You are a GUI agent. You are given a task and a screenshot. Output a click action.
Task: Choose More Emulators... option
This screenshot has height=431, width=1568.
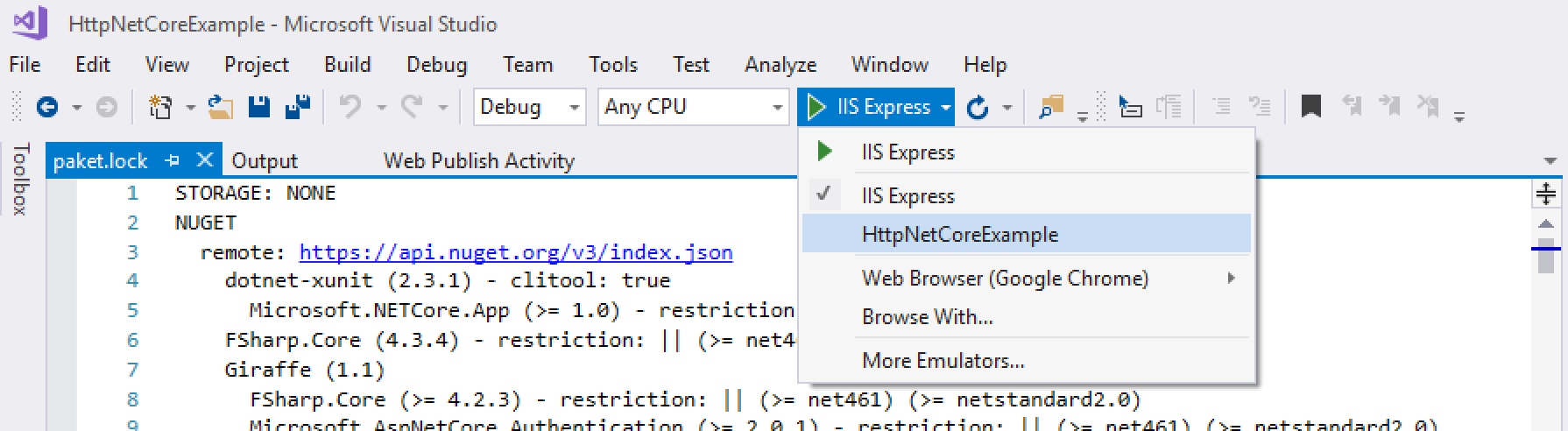coord(1027,360)
